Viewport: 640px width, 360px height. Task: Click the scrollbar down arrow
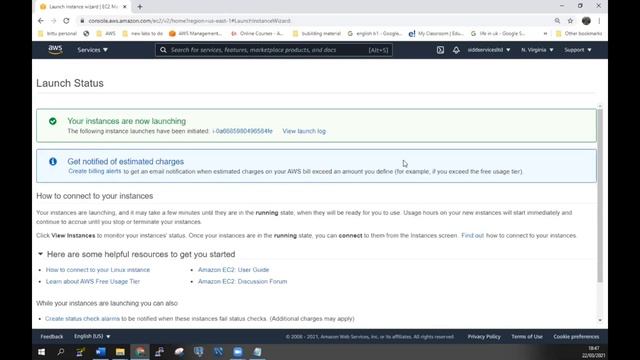600,320
